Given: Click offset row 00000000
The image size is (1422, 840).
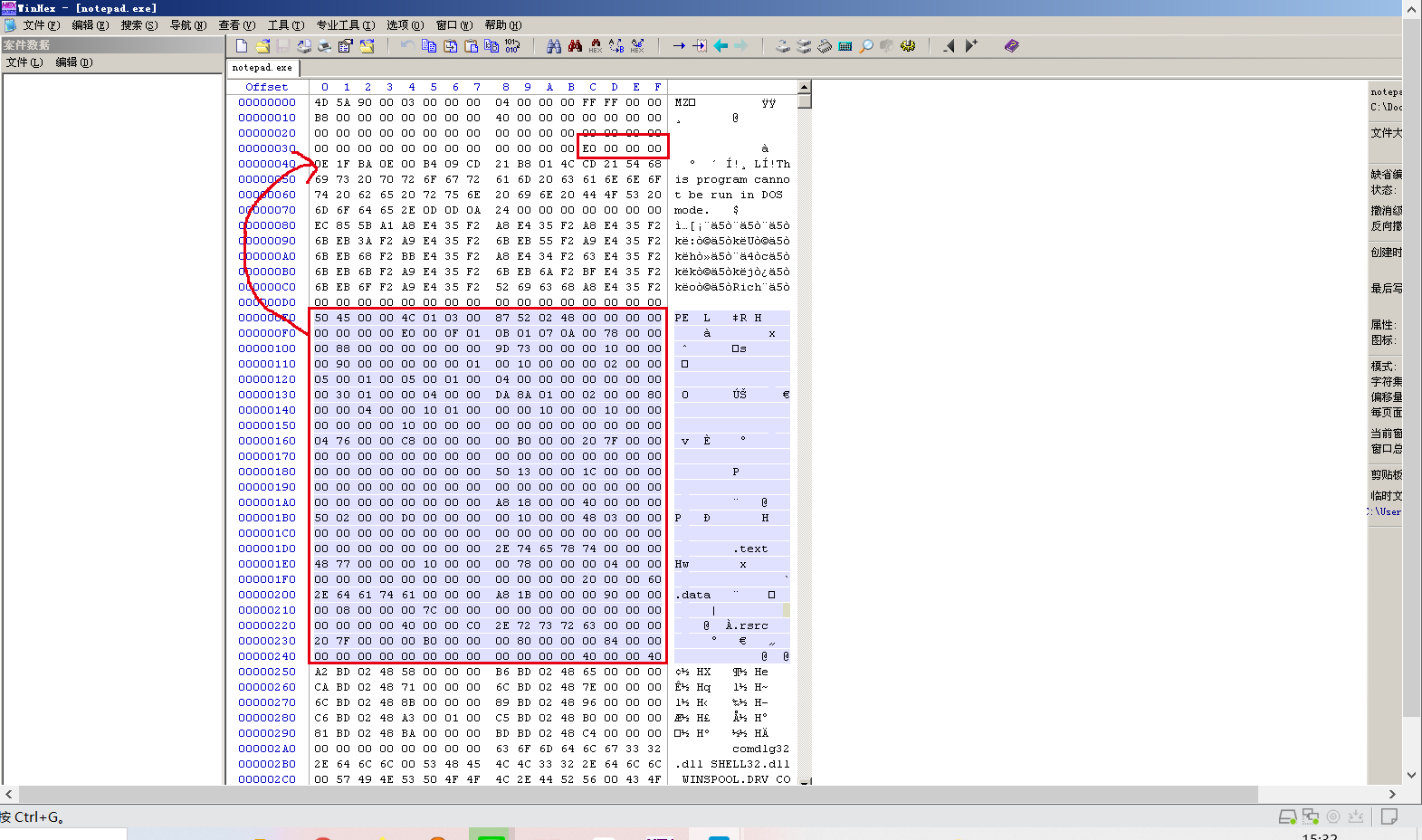Looking at the screenshot, I should (267, 102).
